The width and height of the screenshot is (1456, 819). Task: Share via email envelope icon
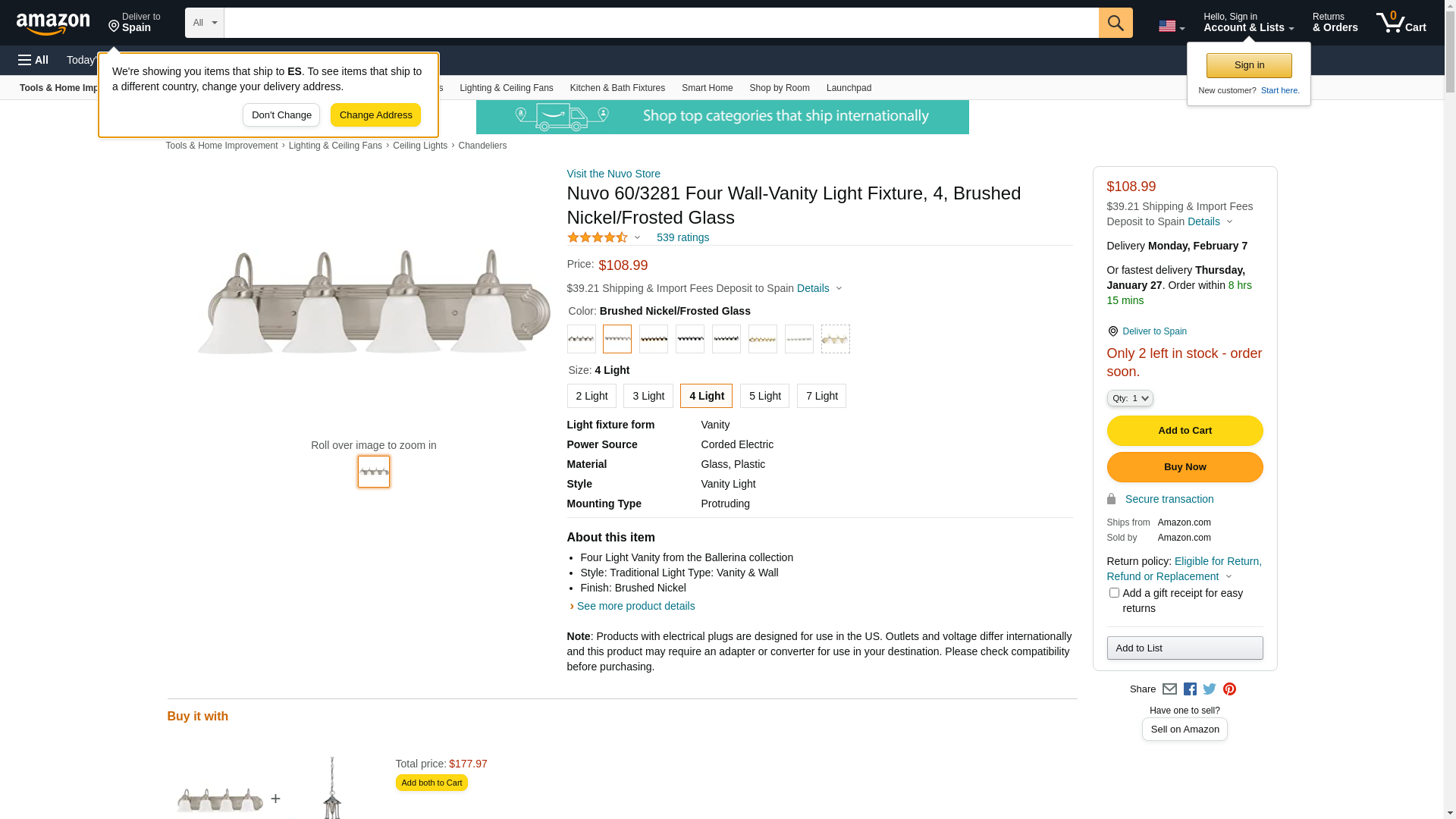(x=1169, y=689)
